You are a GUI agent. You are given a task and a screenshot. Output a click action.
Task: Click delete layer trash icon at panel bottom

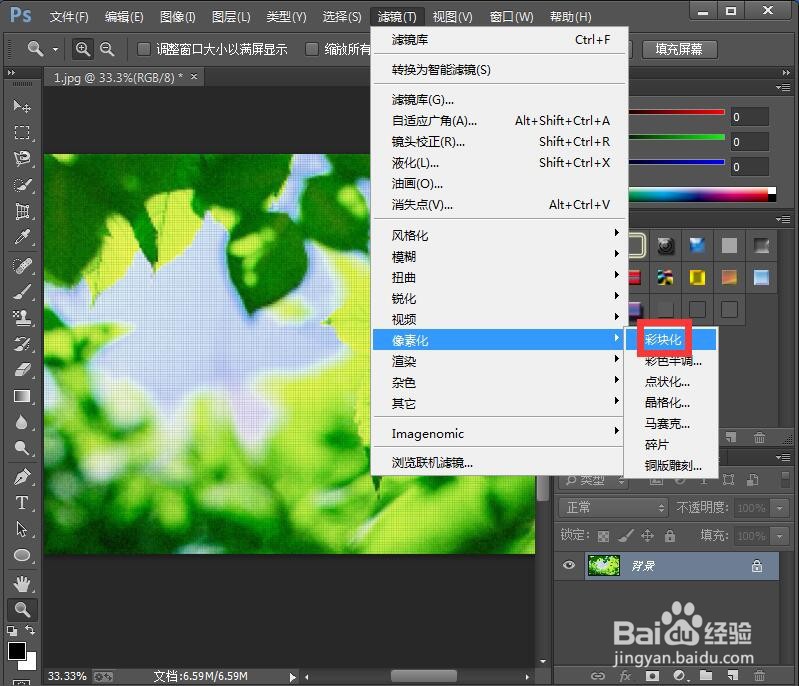pyautogui.click(x=759, y=676)
